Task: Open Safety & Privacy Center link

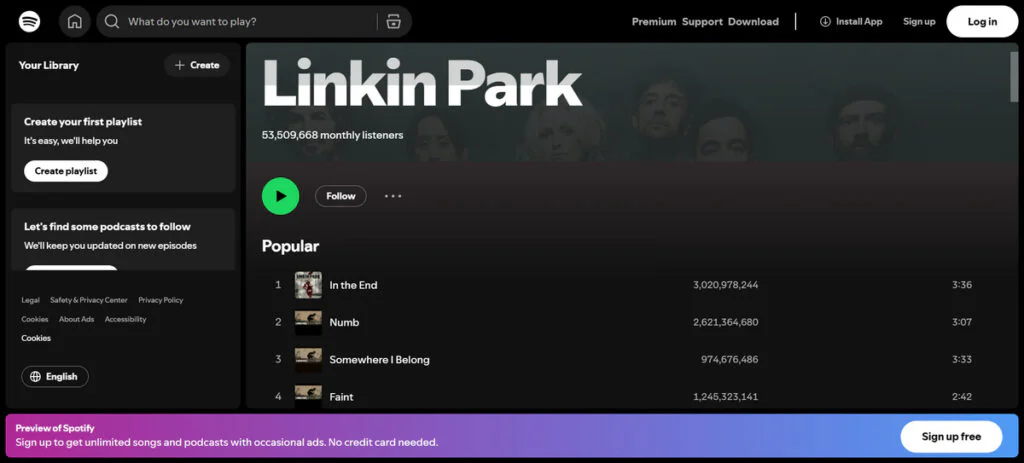Action: (x=89, y=300)
